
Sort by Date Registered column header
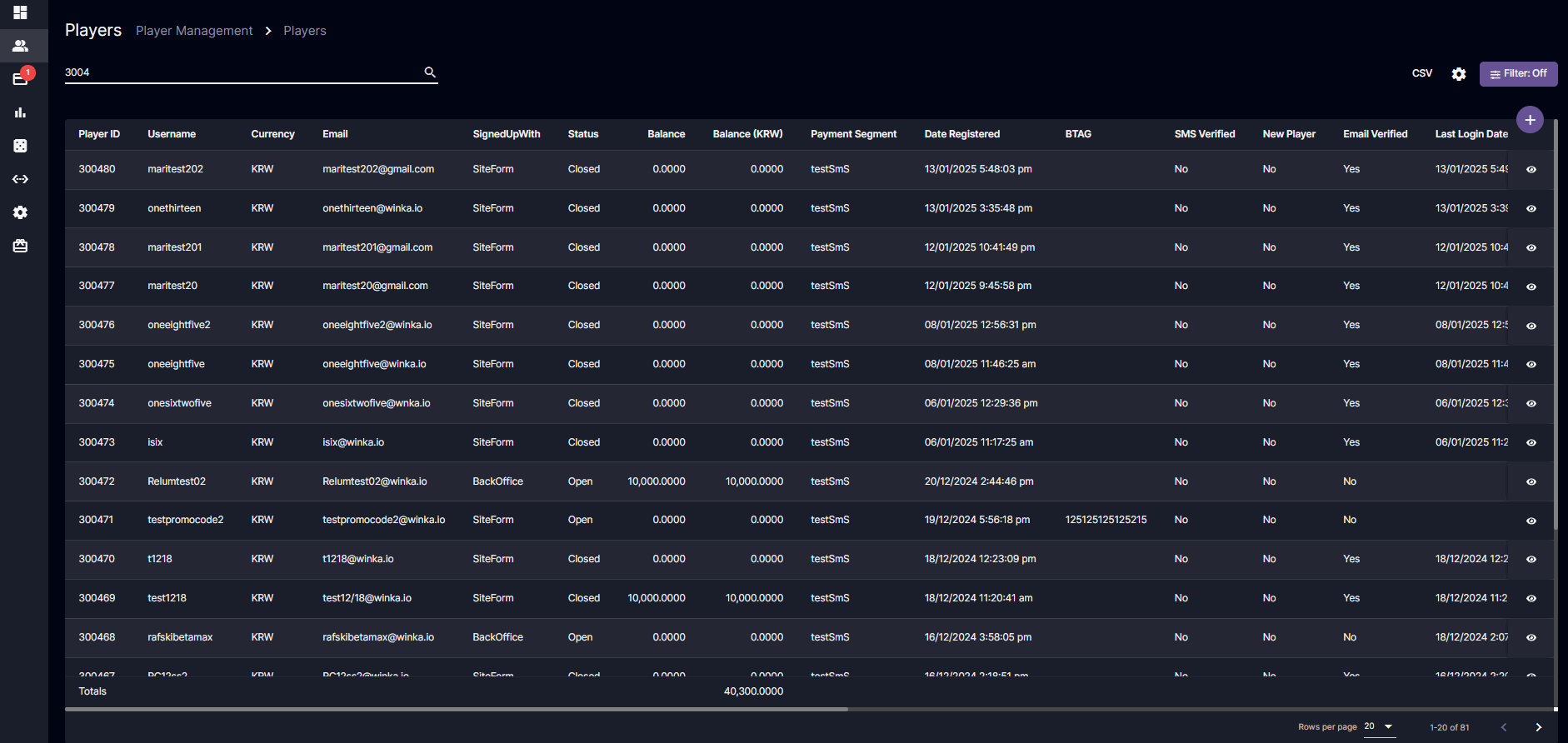(x=961, y=134)
